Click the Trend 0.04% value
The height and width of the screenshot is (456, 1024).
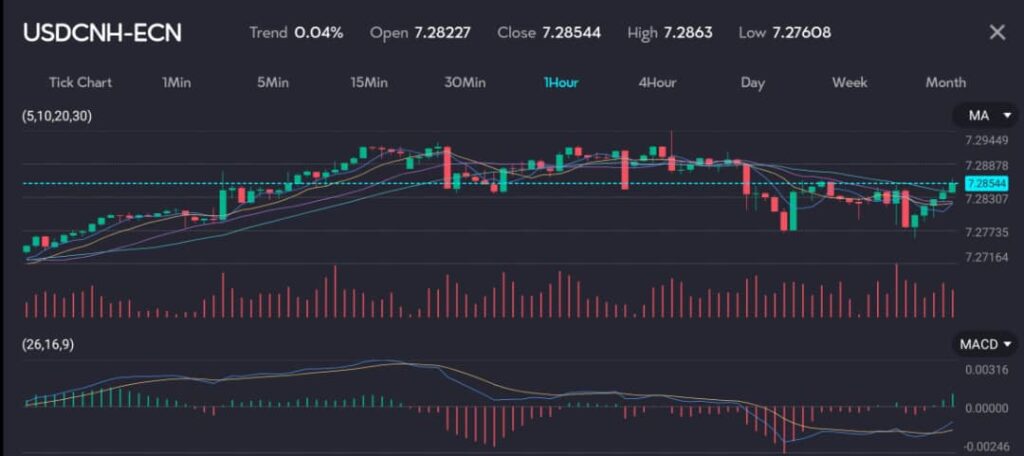tap(318, 33)
